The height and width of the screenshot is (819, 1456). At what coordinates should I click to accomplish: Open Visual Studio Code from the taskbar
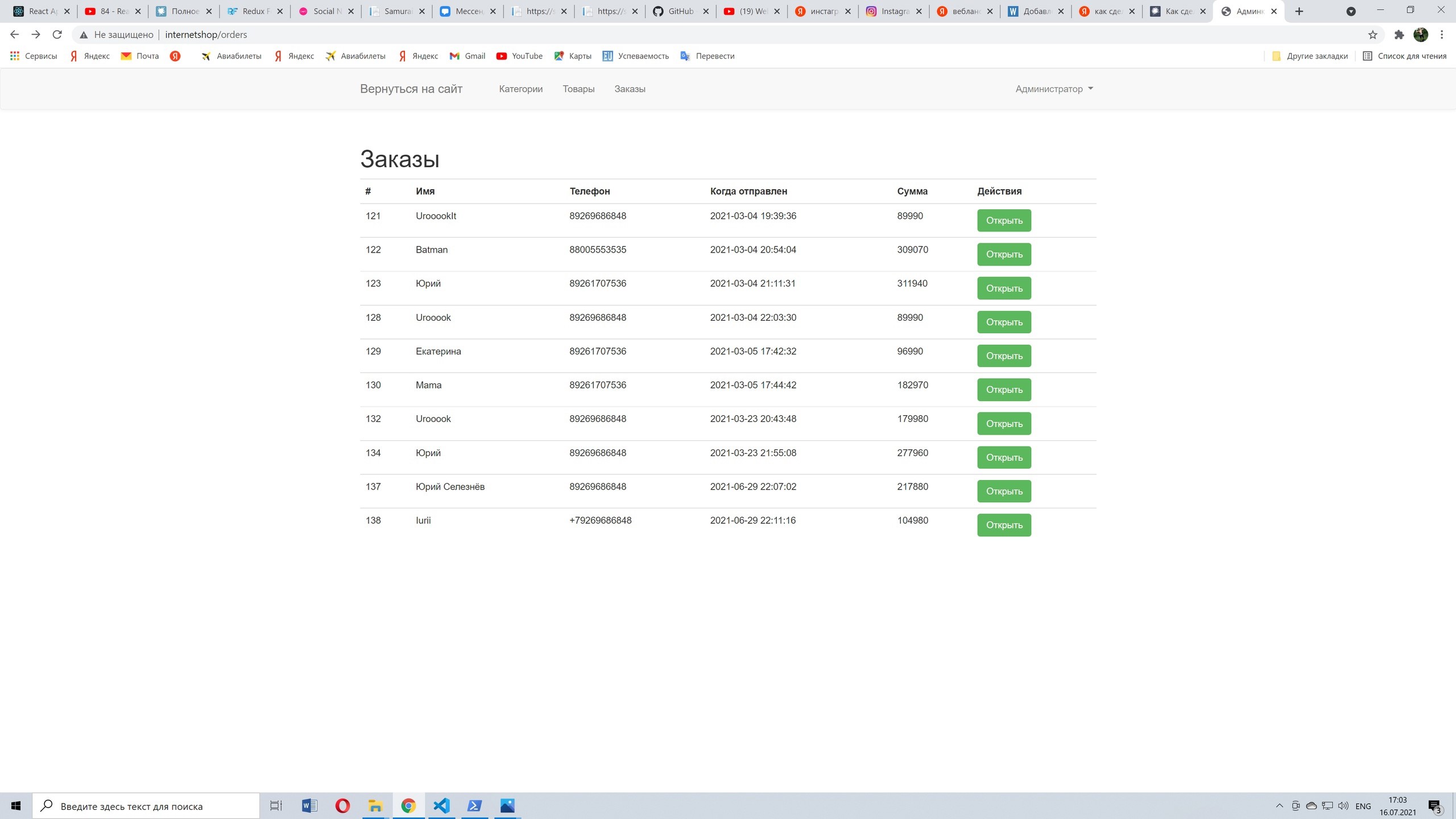(441, 805)
